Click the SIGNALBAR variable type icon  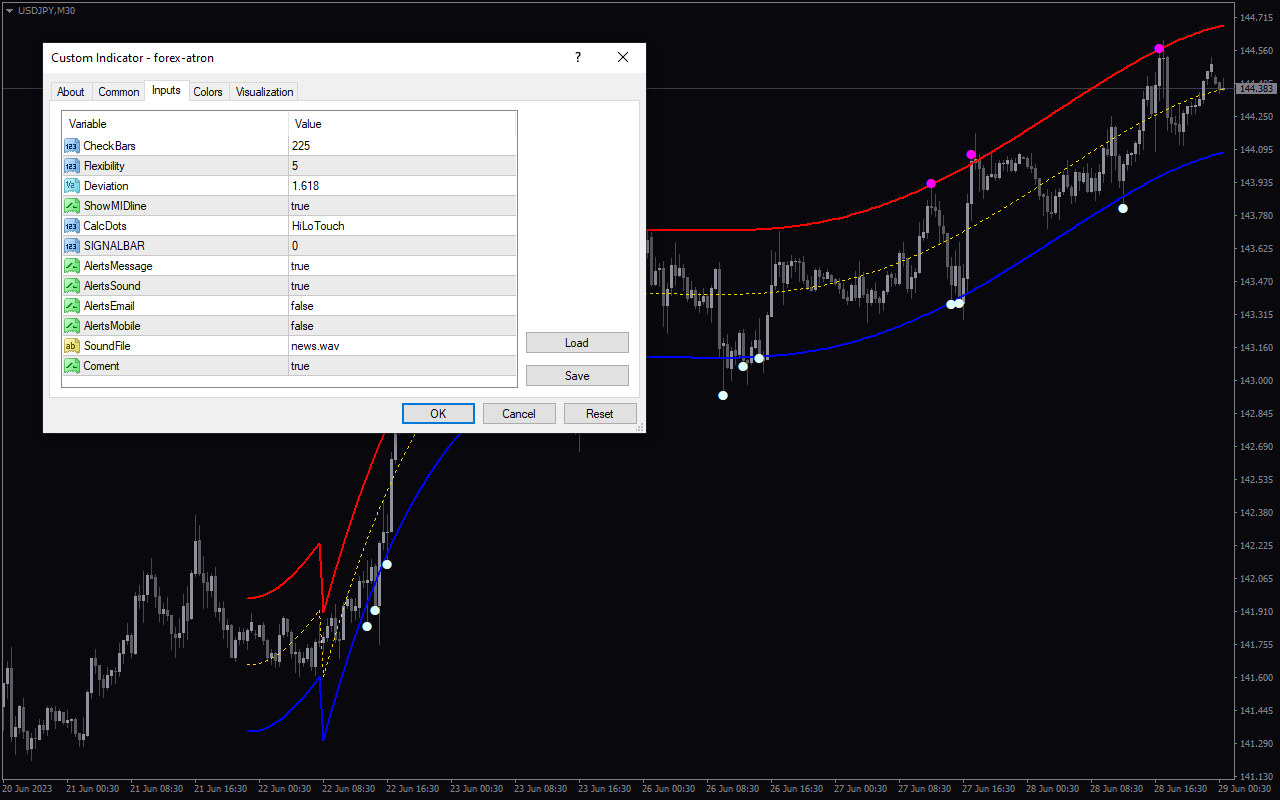point(72,246)
